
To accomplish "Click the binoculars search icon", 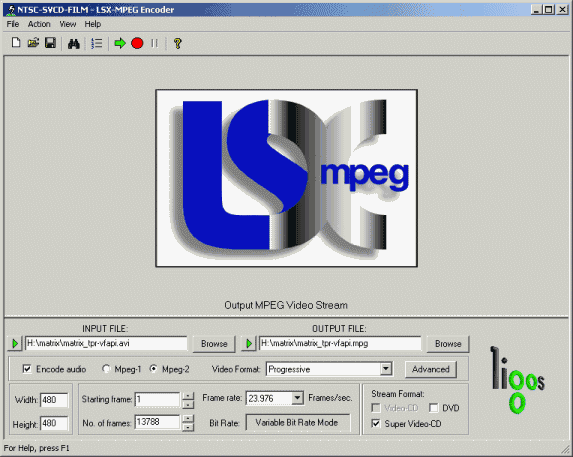I will [x=73, y=44].
